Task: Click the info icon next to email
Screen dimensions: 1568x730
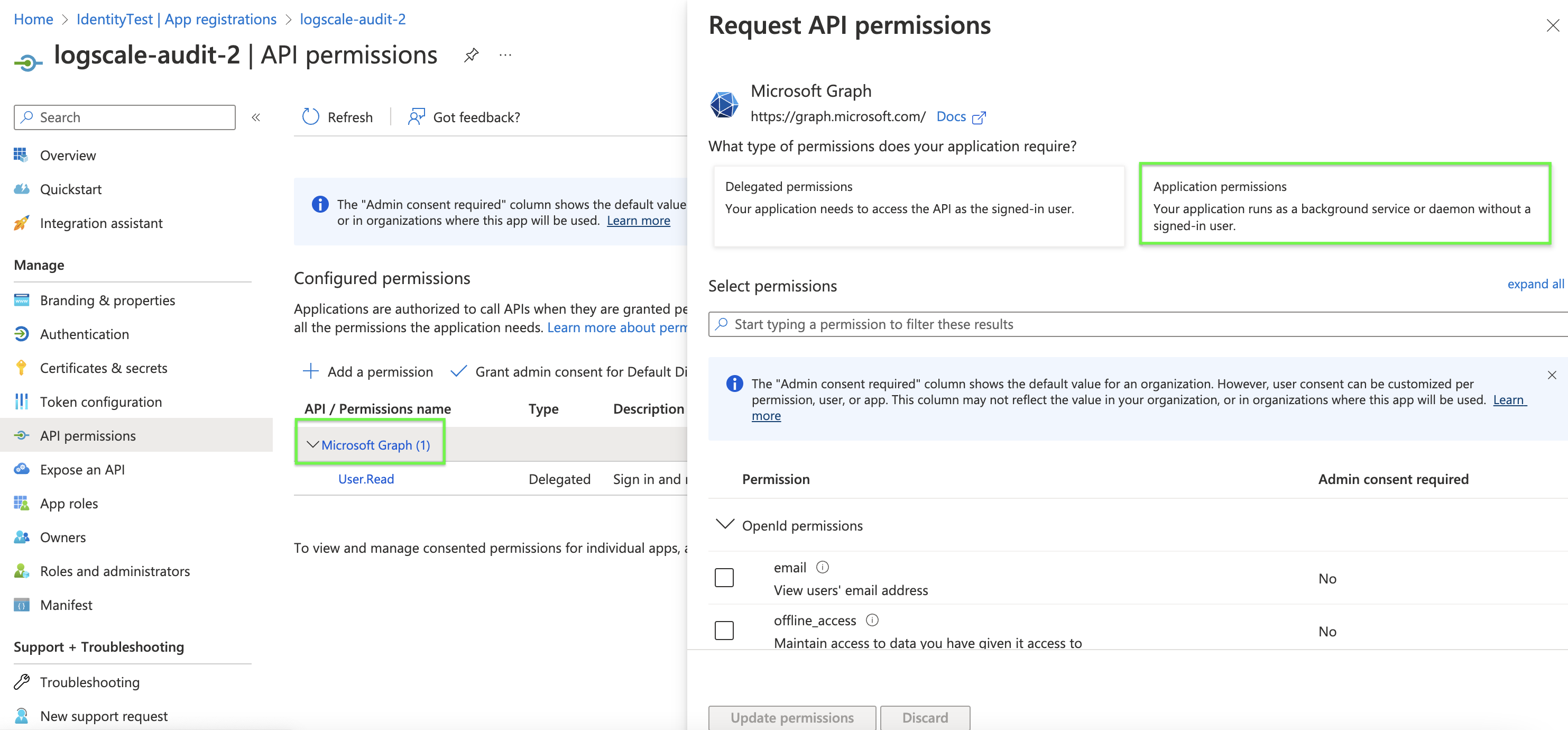Action: coord(823,568)
